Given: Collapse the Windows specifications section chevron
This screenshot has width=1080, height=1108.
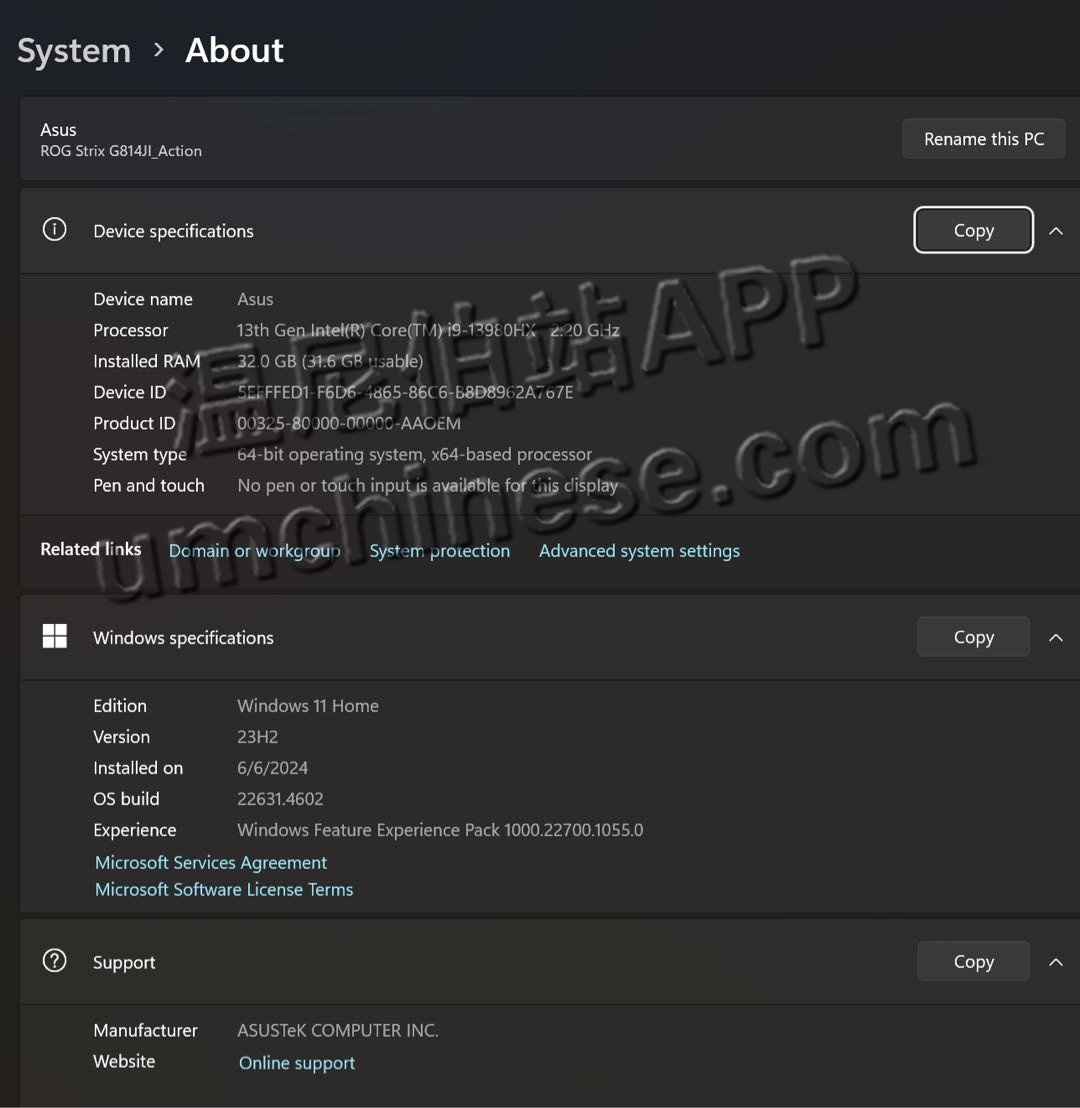Looking at the screenshot, I should pyautogui.click(x=1055, y=637).
